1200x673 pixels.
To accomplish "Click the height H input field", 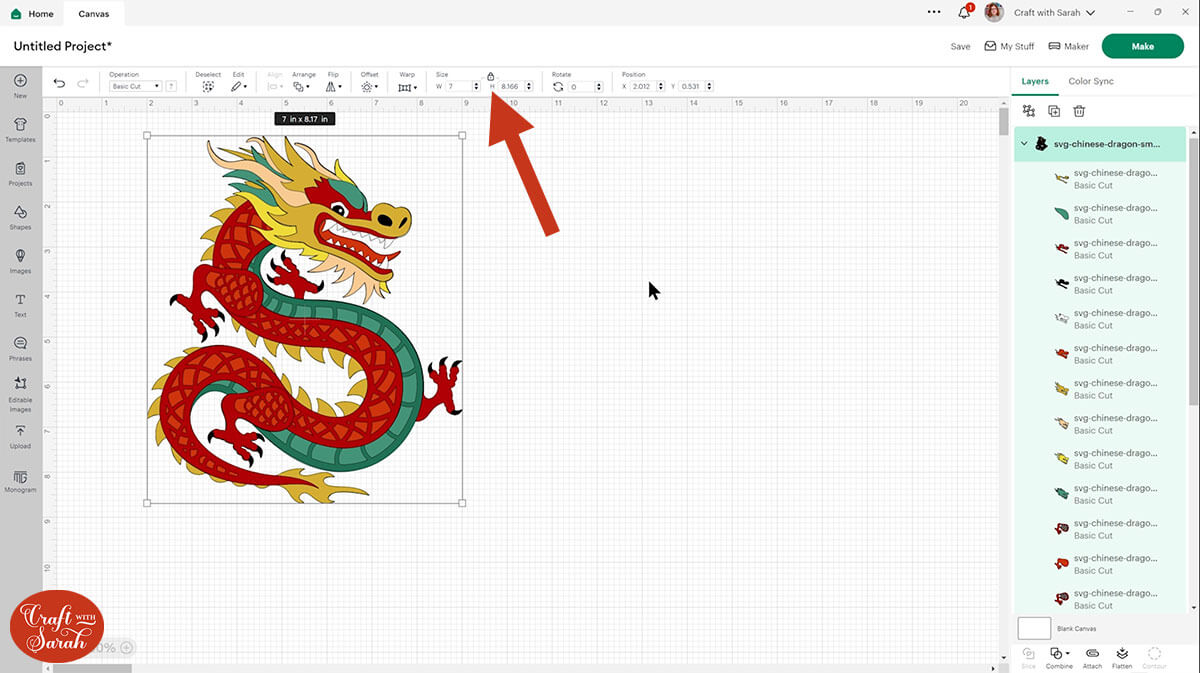I will coord(513,87).
